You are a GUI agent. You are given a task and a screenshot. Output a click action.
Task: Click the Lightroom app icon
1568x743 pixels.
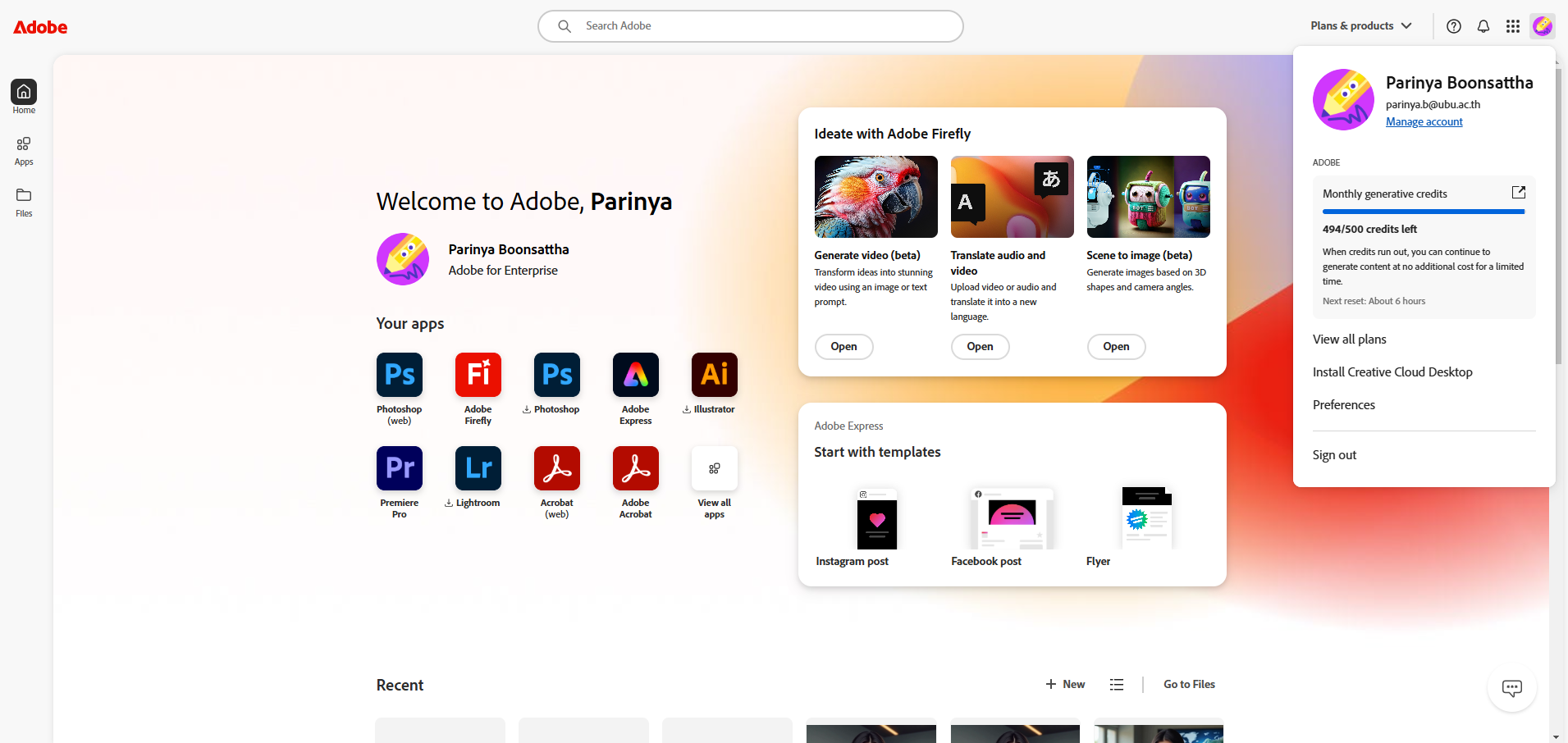click(478, 468)
